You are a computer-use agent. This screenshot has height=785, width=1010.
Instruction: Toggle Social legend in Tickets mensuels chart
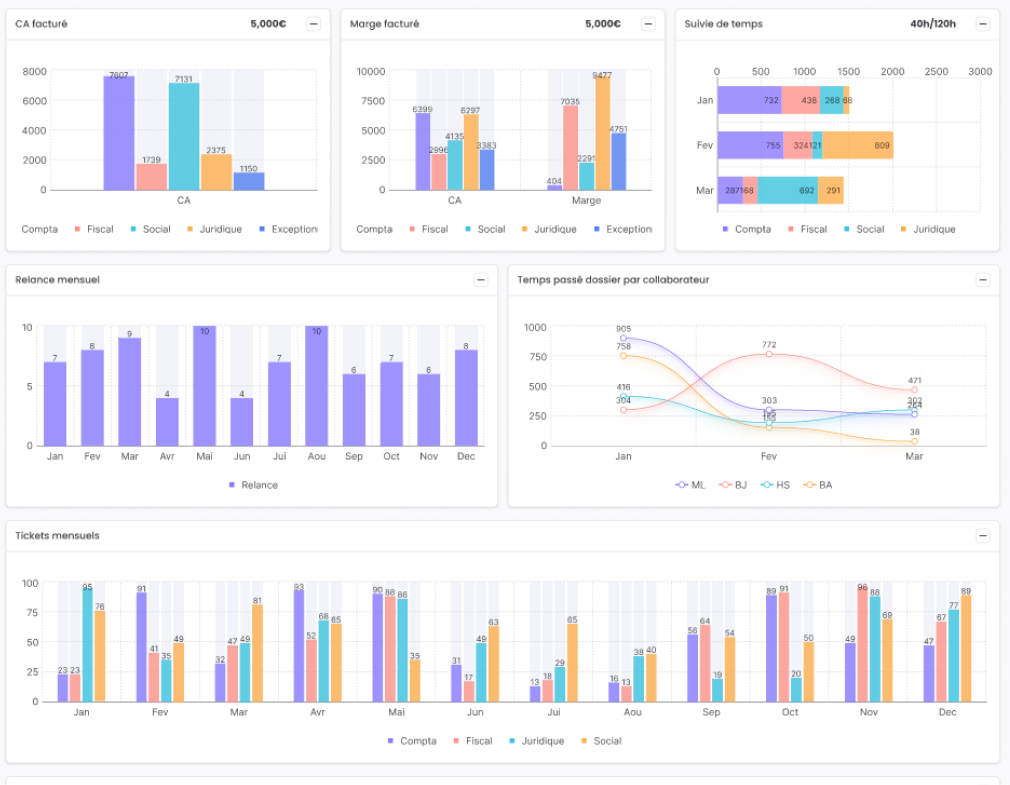point(602,741)
